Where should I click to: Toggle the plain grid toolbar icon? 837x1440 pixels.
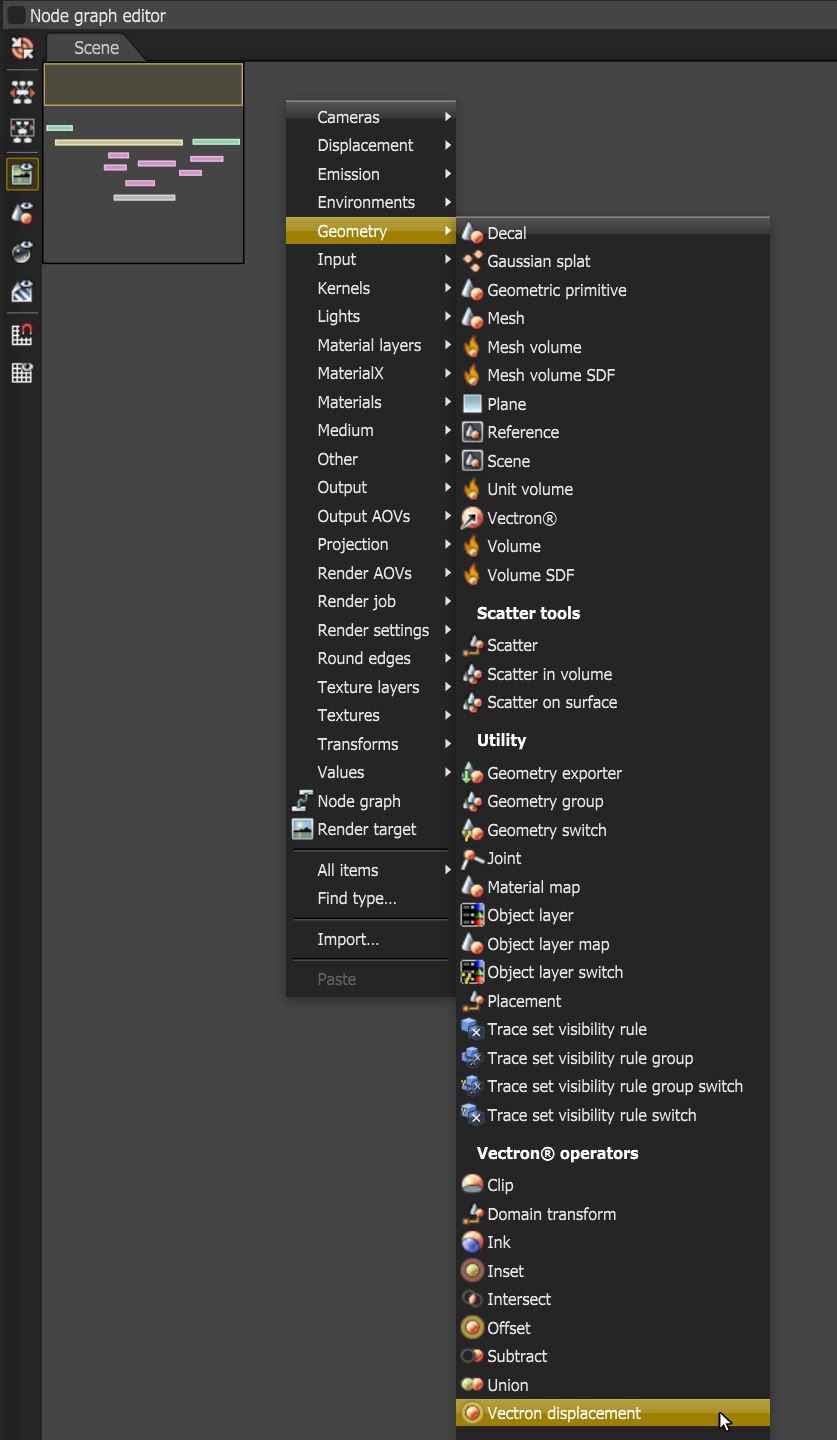[x=22, y=373]
